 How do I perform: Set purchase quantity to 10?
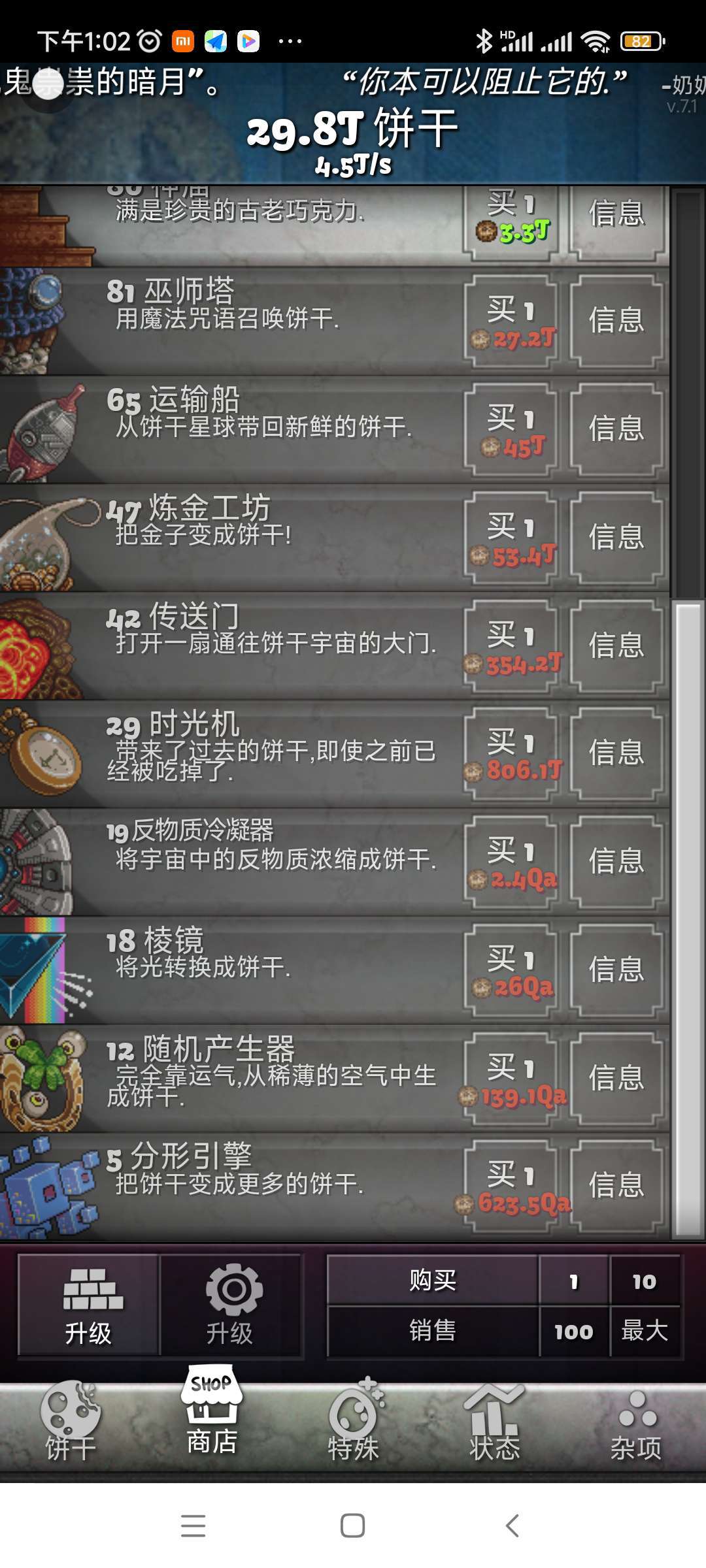(x=645, y=1281)
